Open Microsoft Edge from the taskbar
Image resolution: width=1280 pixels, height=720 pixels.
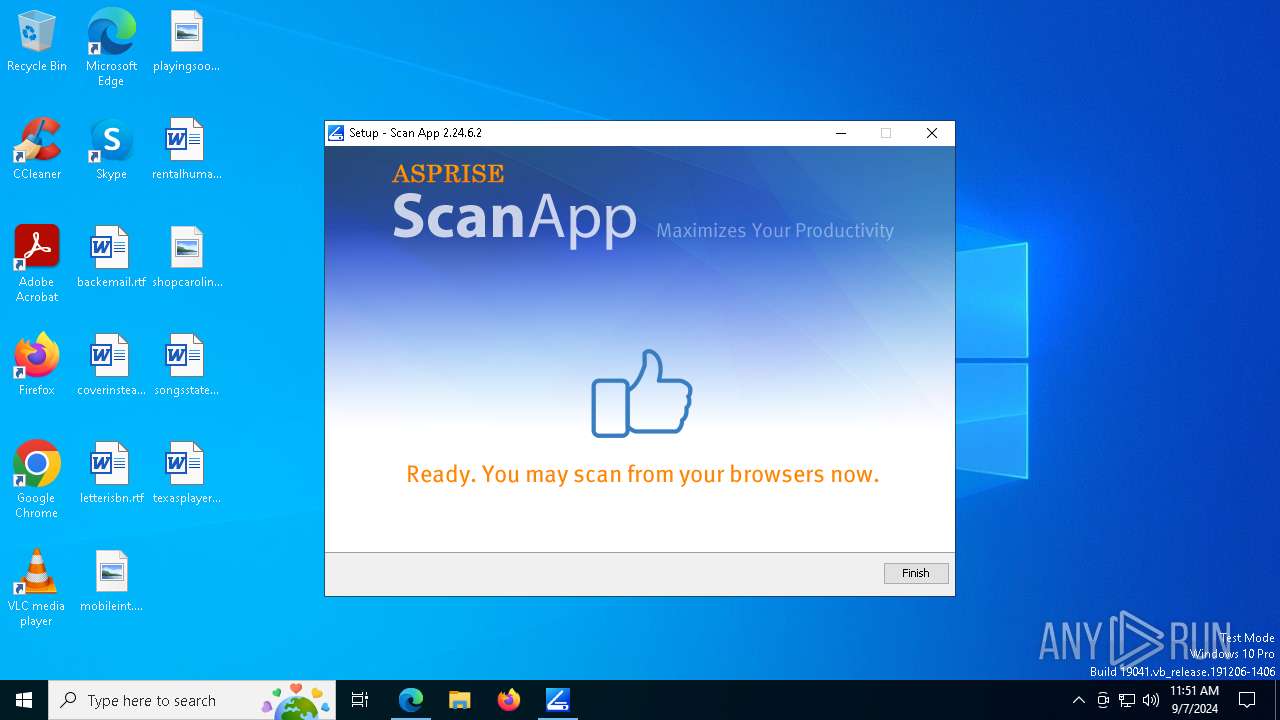point(411,700)
